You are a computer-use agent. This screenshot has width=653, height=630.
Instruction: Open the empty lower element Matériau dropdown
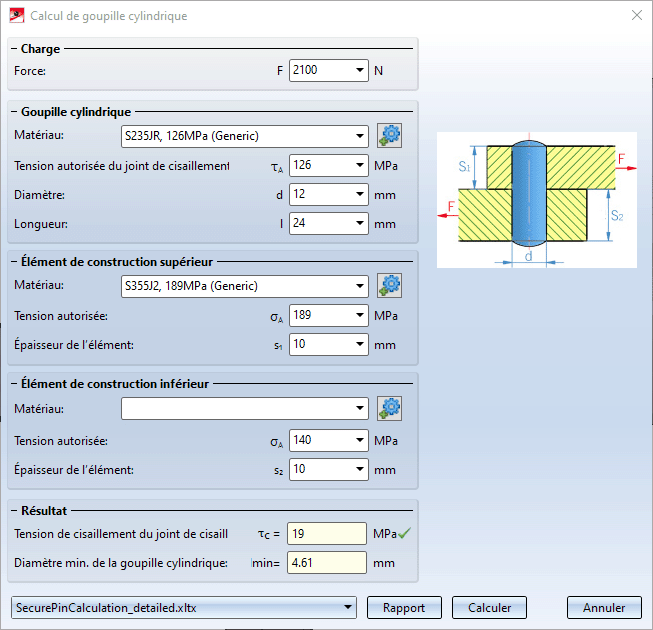(360, 408)
